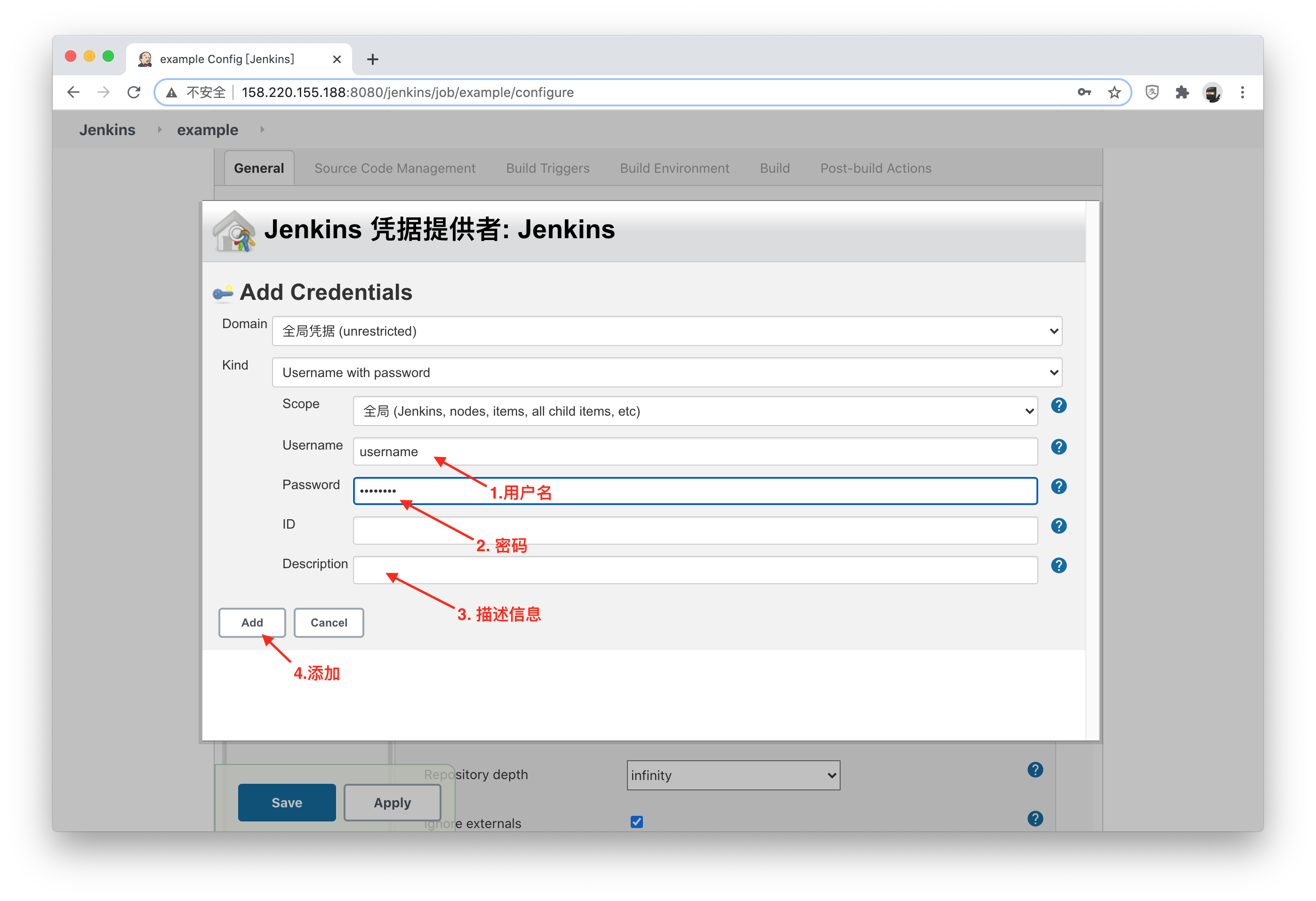The image size is (1316, 901).
Task: Open help for the Description field
Action: [x=1059, y=566]
